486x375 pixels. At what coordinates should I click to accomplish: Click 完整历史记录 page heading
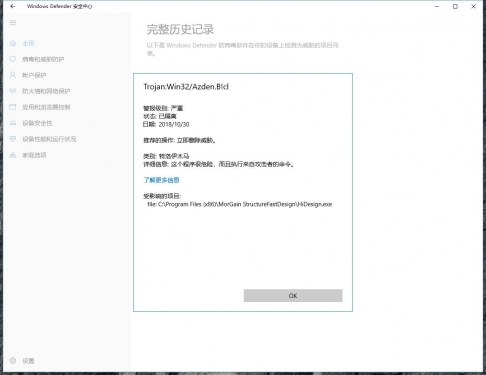(x=180, y=29)
